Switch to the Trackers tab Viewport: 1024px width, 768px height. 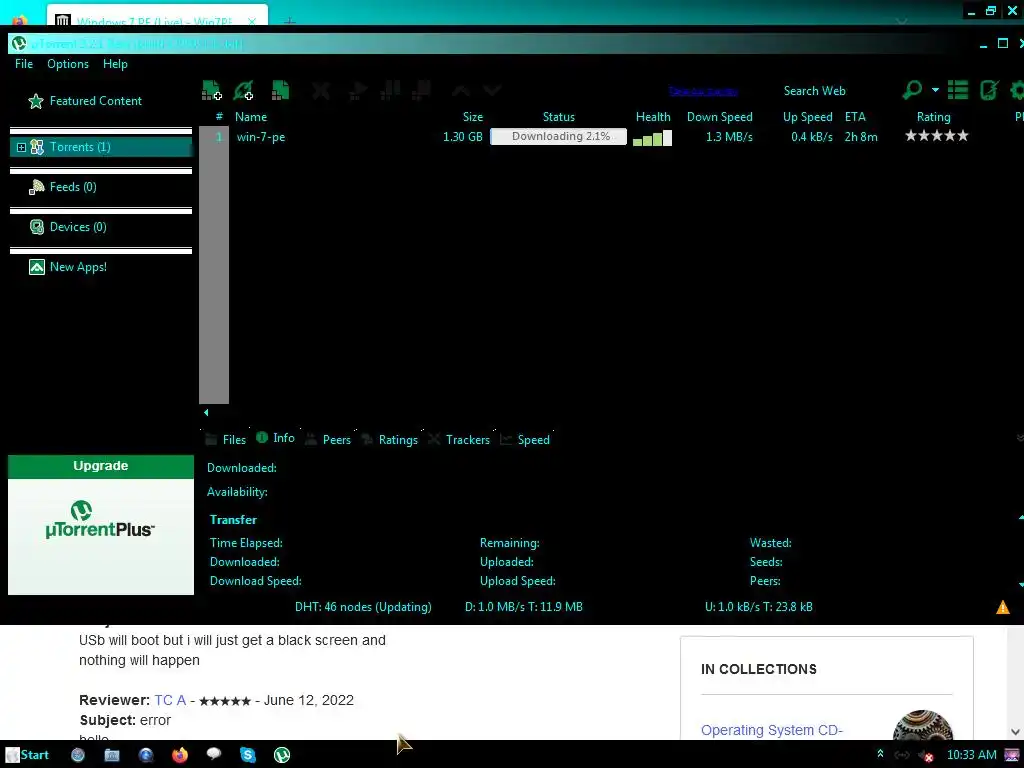(459, 440)
